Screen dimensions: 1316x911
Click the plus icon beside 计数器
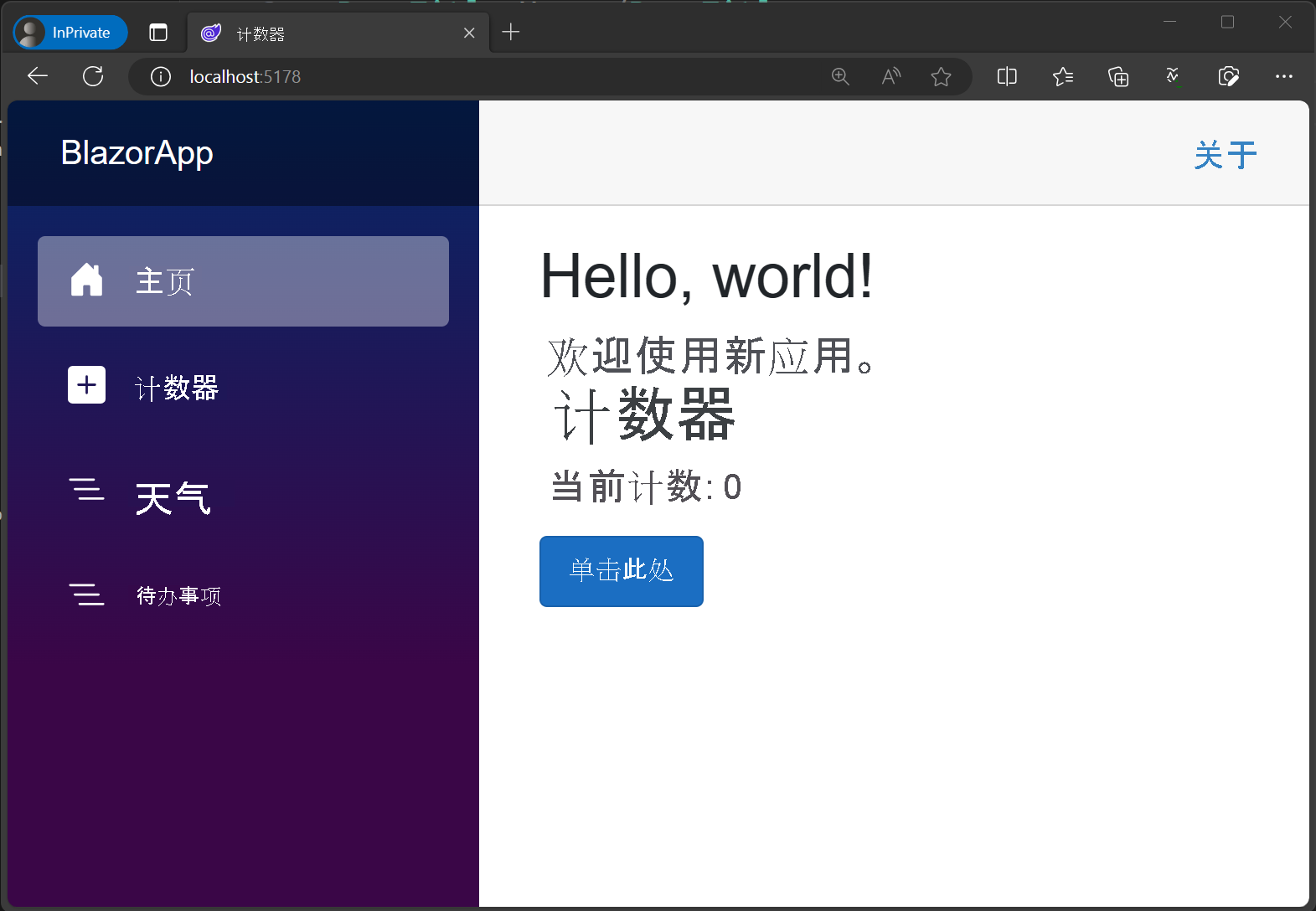click(86, 385)
